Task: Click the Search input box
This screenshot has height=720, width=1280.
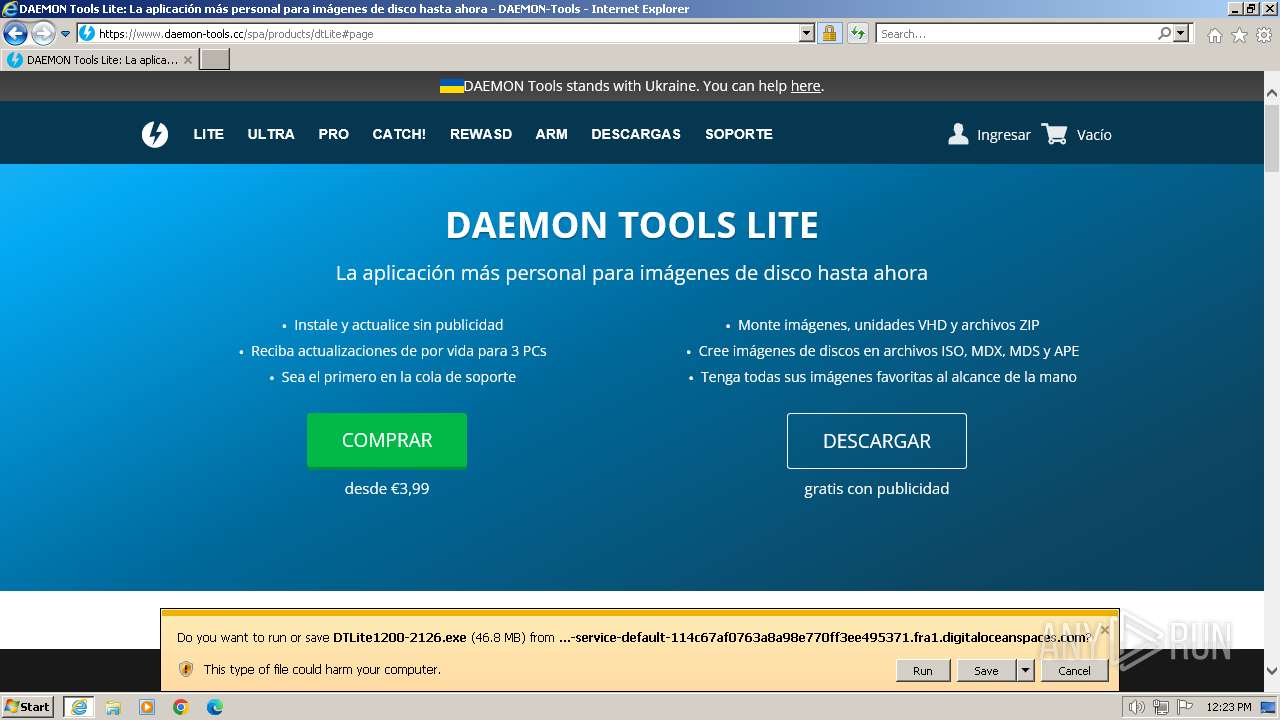Action: 1016,33
